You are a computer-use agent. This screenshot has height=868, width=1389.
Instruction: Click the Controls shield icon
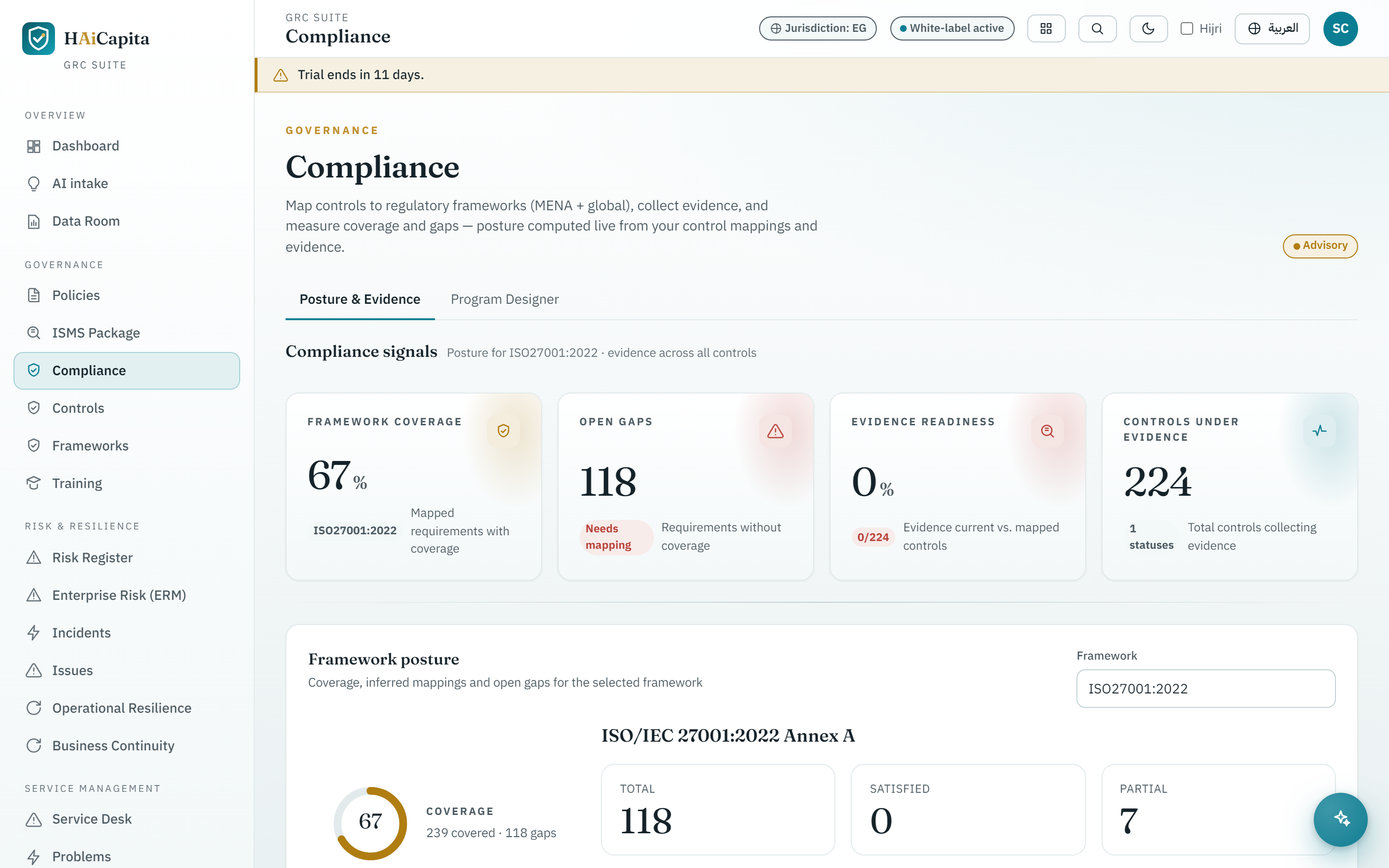click(x=34, y=408)
